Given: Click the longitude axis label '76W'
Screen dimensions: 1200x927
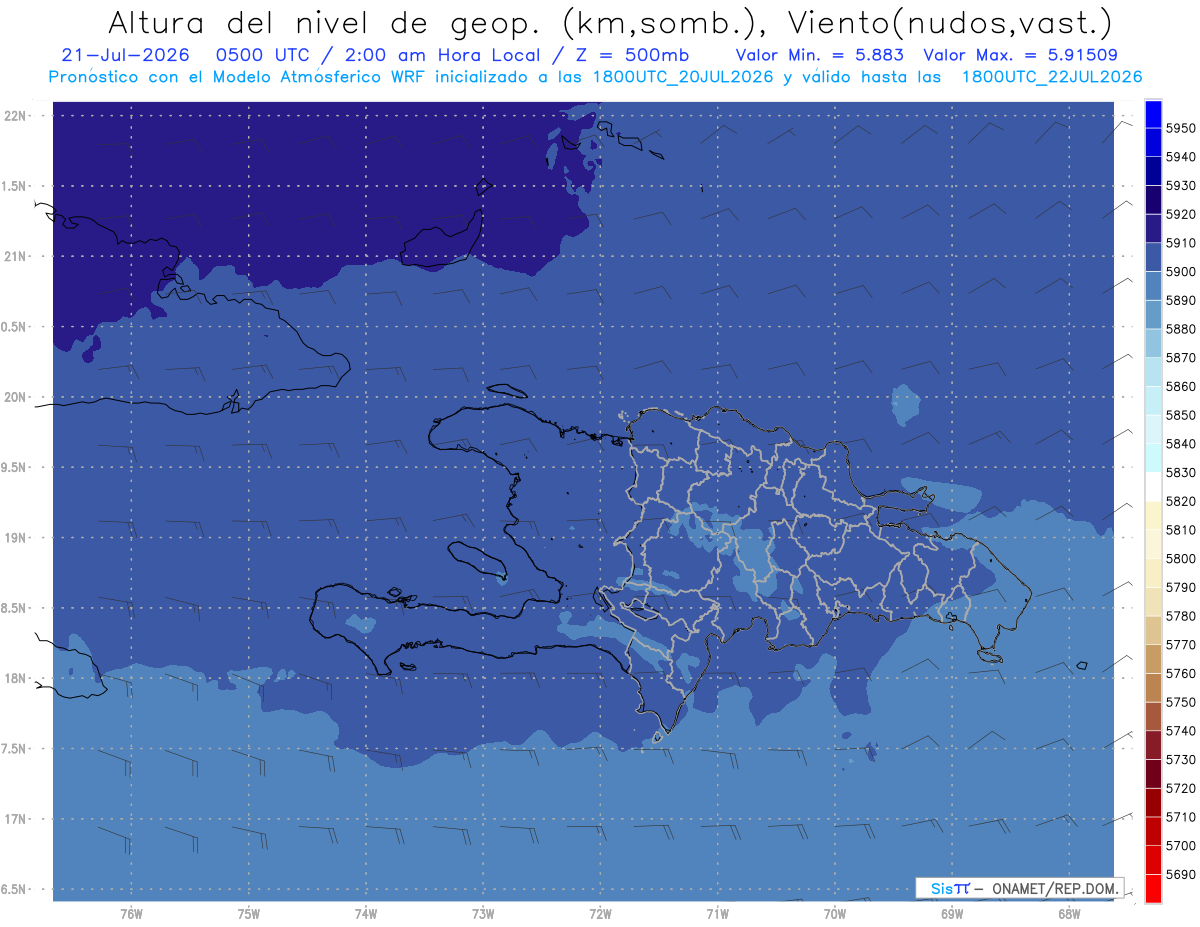Looking at the screenshot, I should point(131,914).
